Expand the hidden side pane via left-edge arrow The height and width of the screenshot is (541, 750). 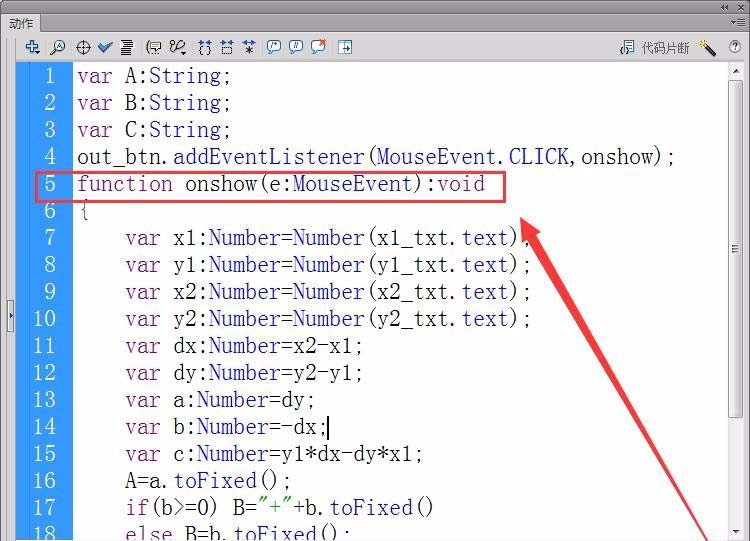(x=11, y=316)
